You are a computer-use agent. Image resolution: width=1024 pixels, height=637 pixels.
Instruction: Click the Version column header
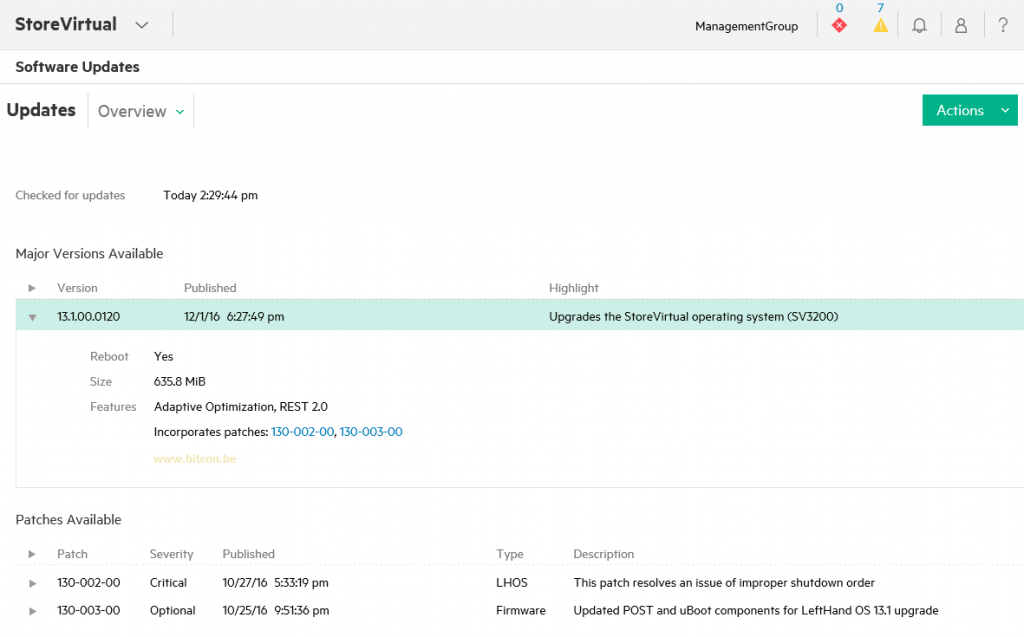coord(77,288)
